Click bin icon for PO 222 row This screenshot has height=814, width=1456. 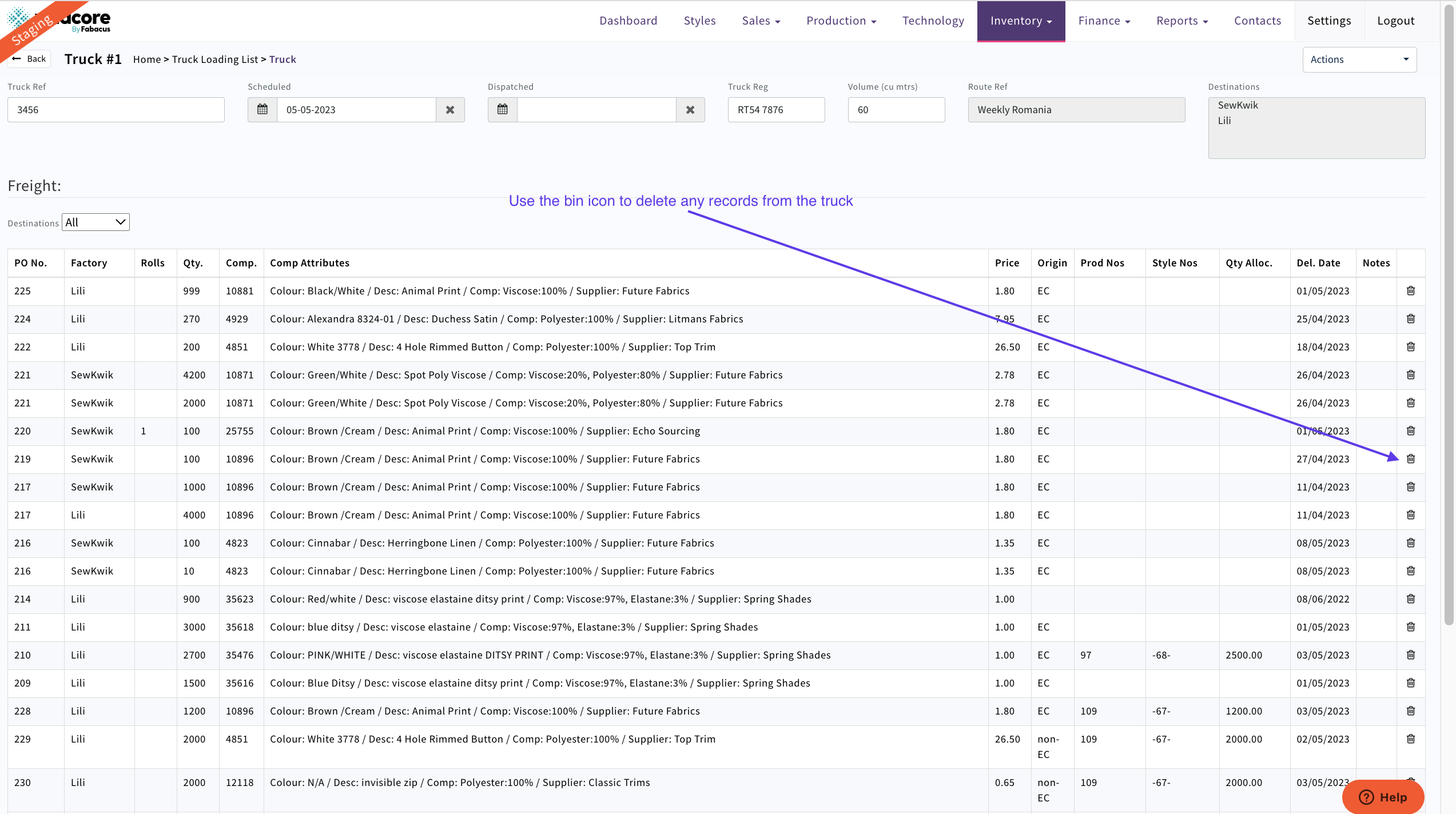click(1411, 347)
